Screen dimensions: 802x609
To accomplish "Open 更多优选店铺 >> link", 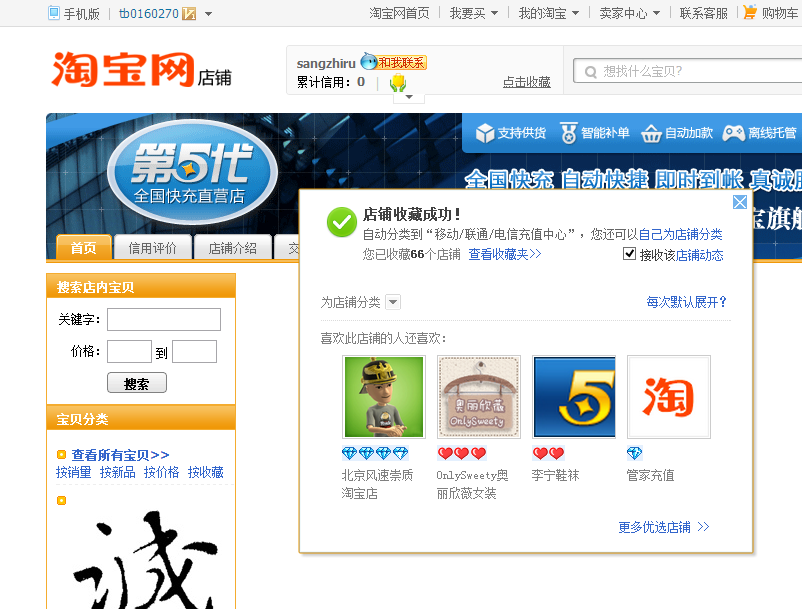I will (664, 527).
